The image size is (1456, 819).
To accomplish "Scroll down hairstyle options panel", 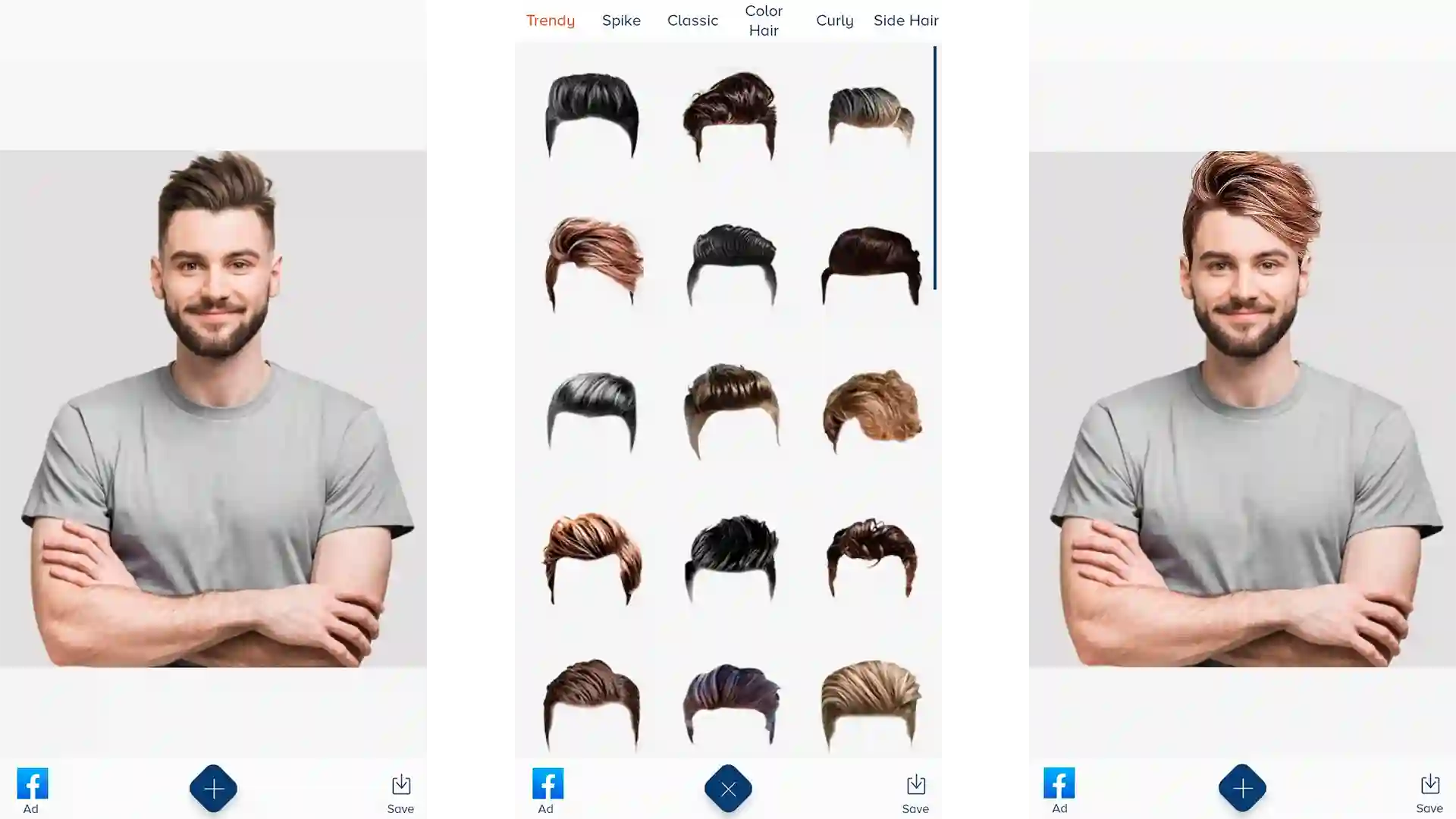I will pyautogui.click(x=729, y=400).
